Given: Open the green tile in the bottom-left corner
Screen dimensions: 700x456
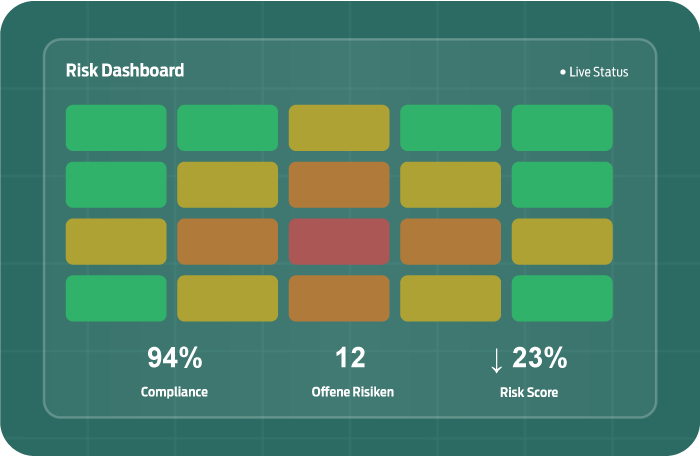Looking at the screenshot, I should [116, 298].
